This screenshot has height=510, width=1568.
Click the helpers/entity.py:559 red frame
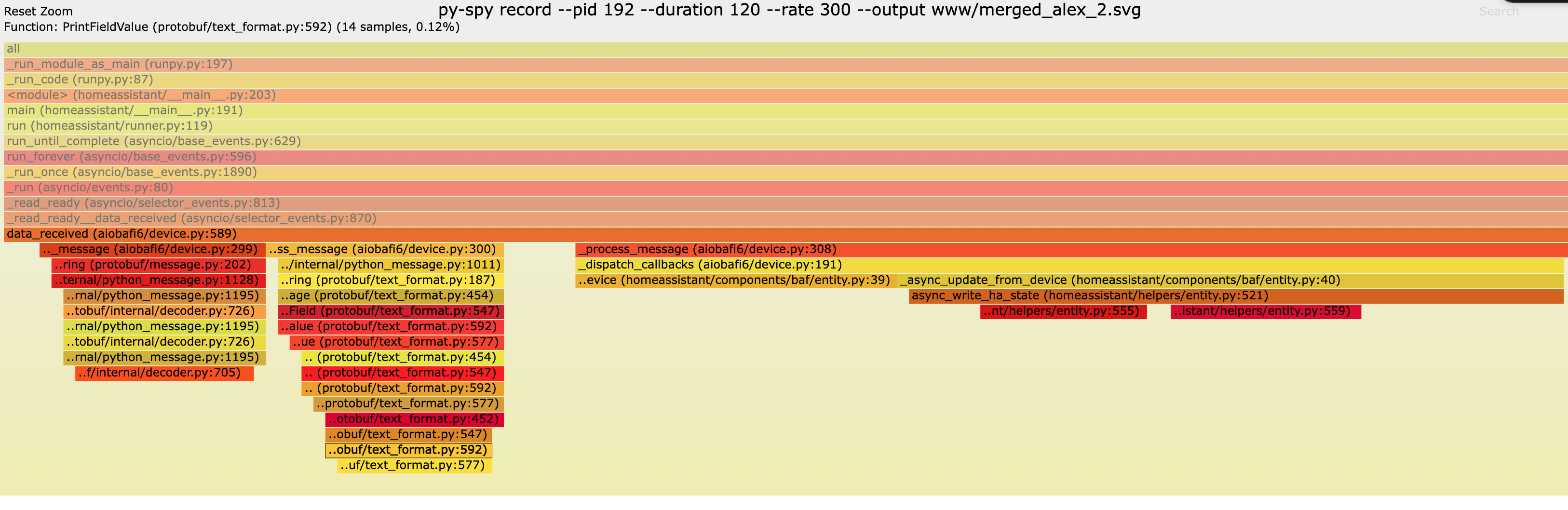(1266, 311)
